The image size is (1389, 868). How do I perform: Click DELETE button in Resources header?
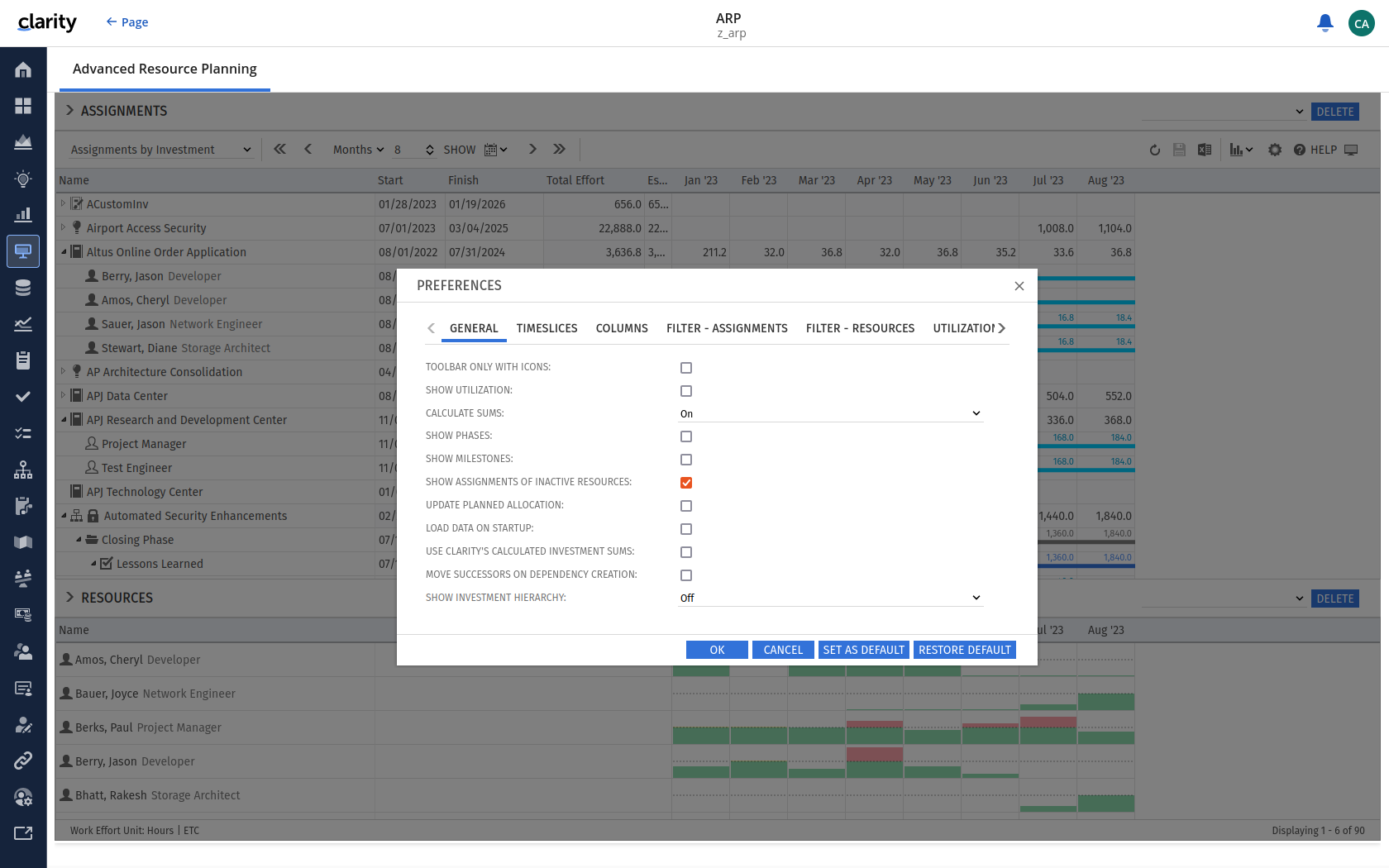point(1335,599)
